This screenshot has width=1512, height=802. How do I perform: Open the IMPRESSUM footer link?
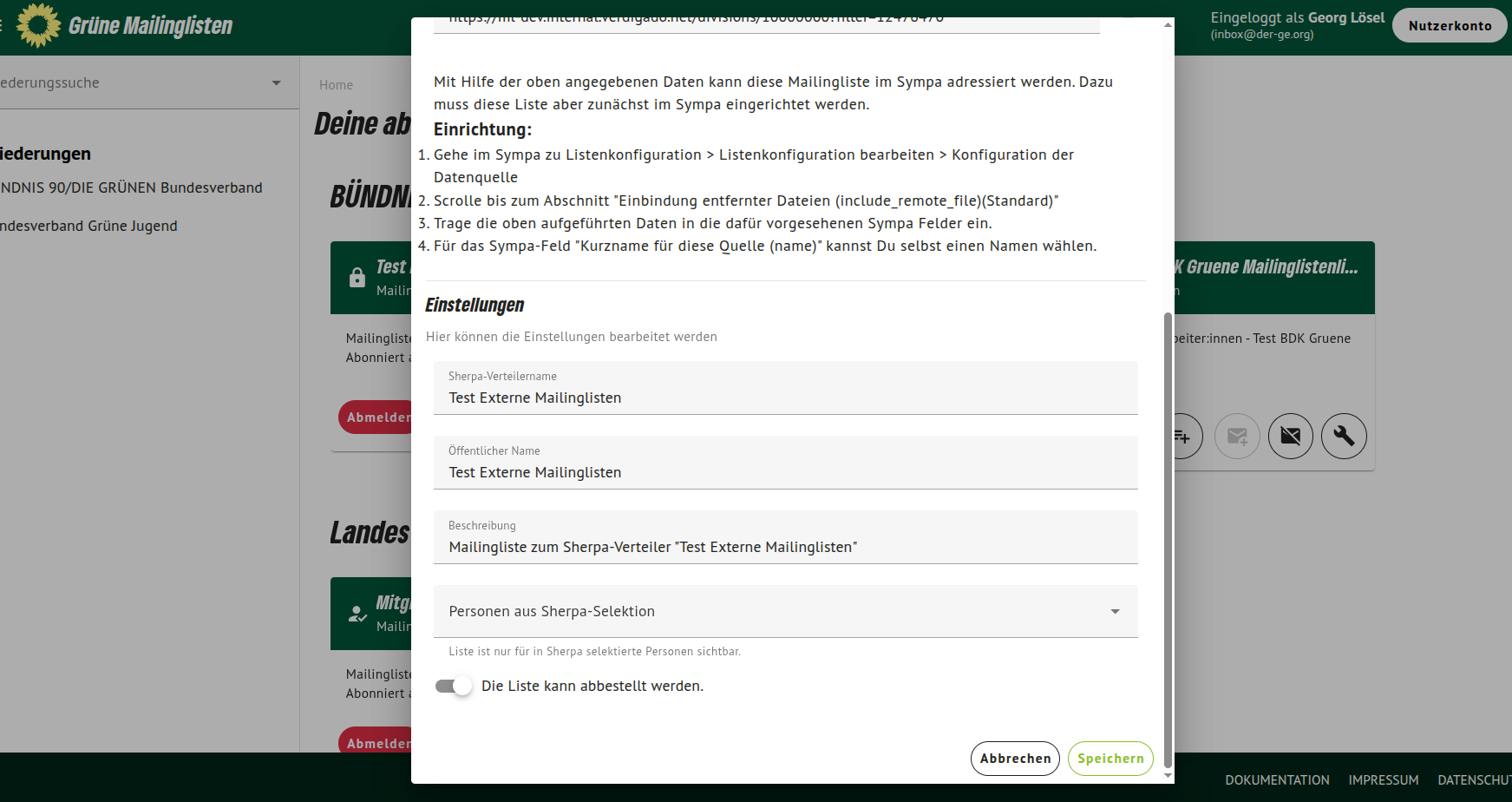click(x=1384, y=780)
